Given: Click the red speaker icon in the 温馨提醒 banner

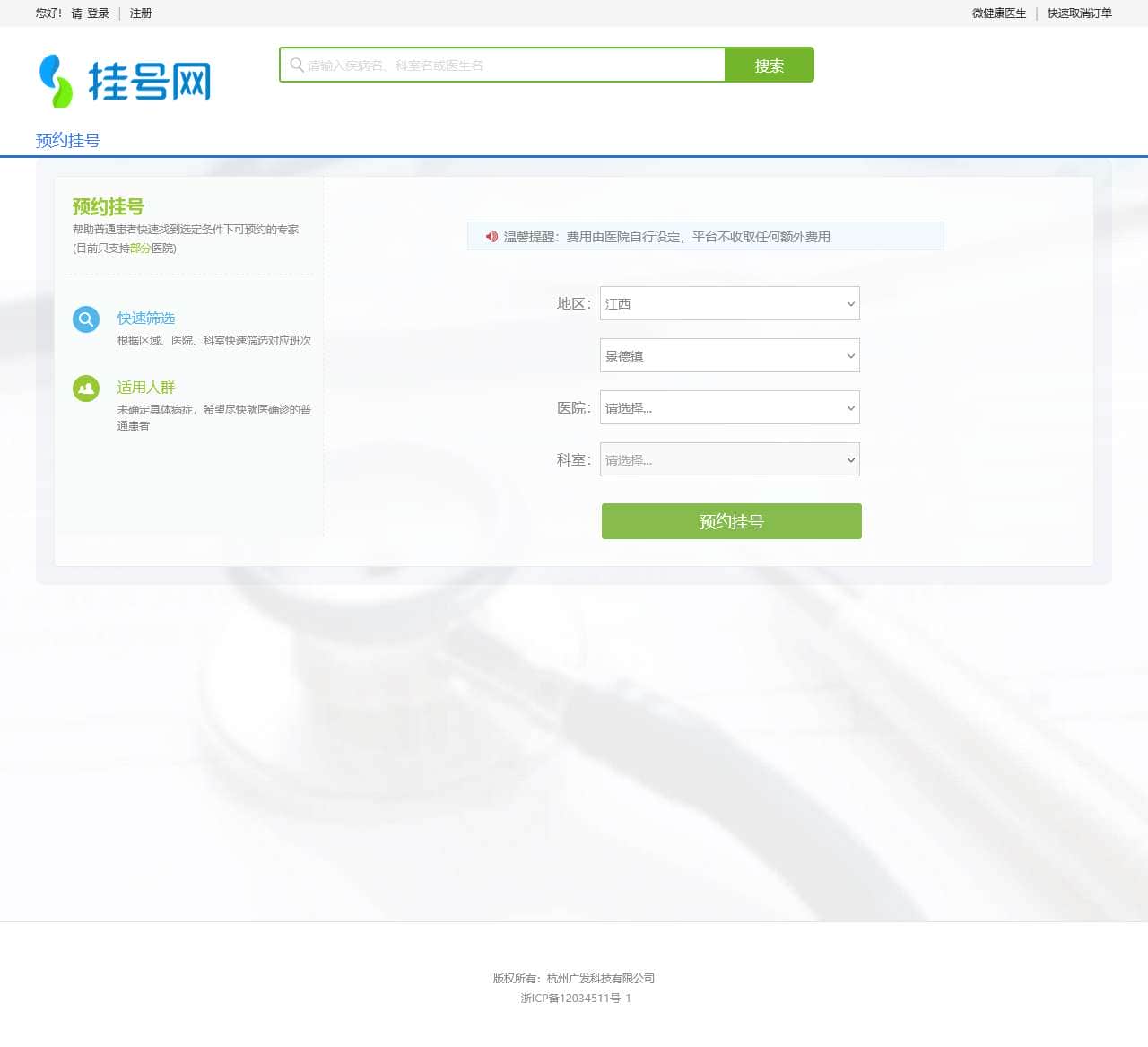Looking at the screenshot, I should coord(491,236).
